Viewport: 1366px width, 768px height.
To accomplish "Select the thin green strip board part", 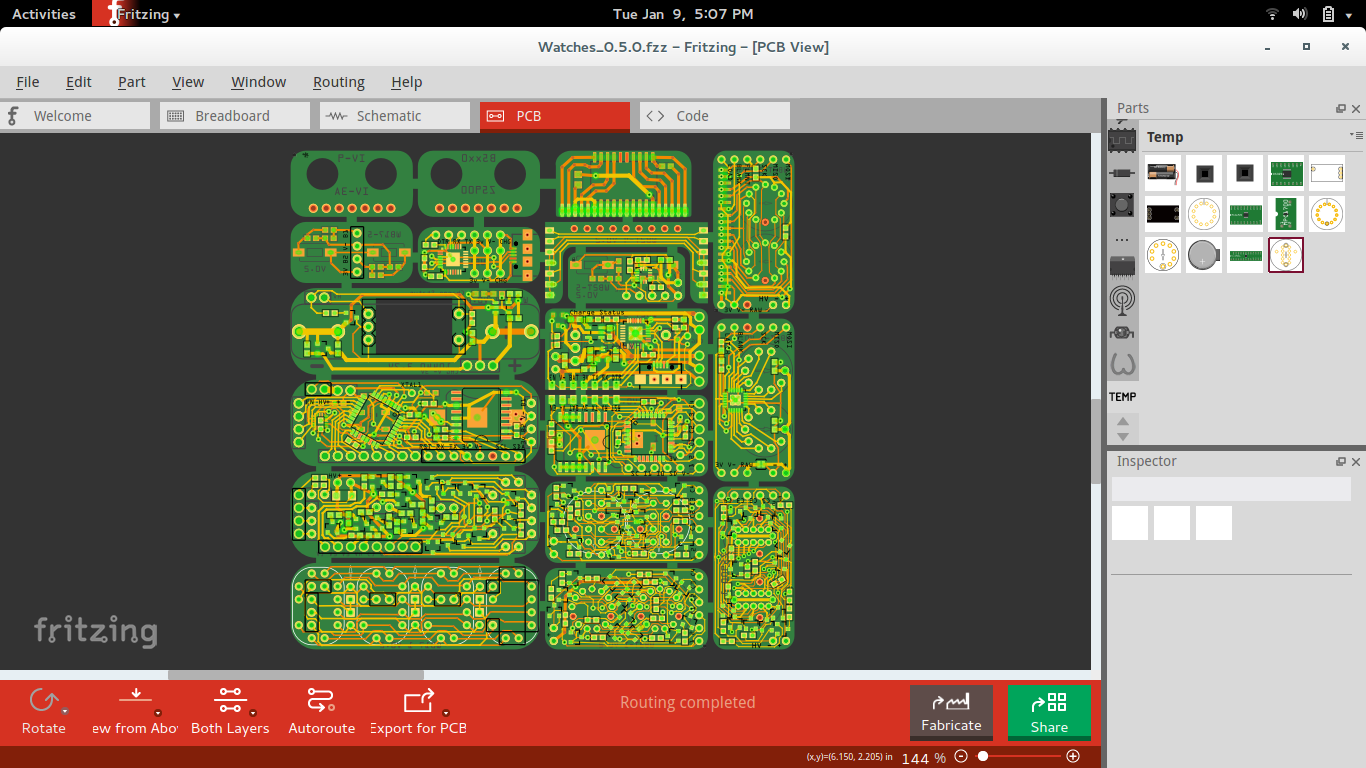I will (x=1245, y=255).
